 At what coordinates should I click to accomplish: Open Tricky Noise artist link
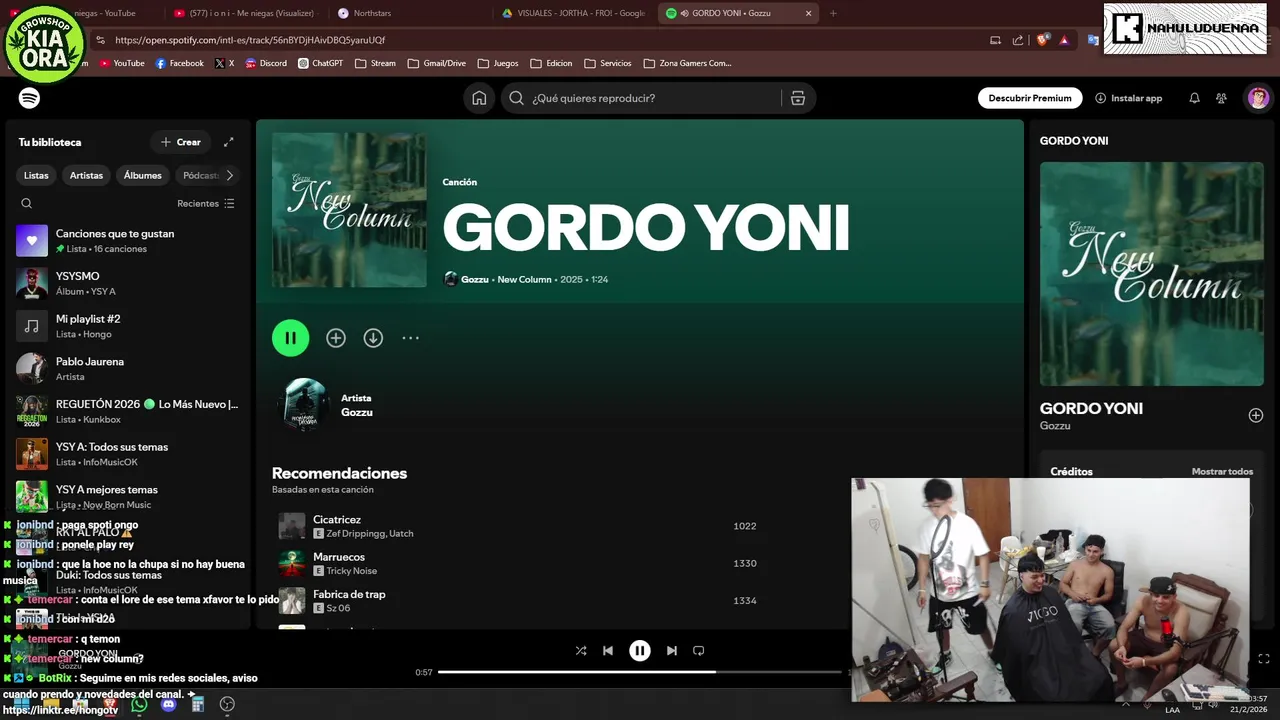351,571
